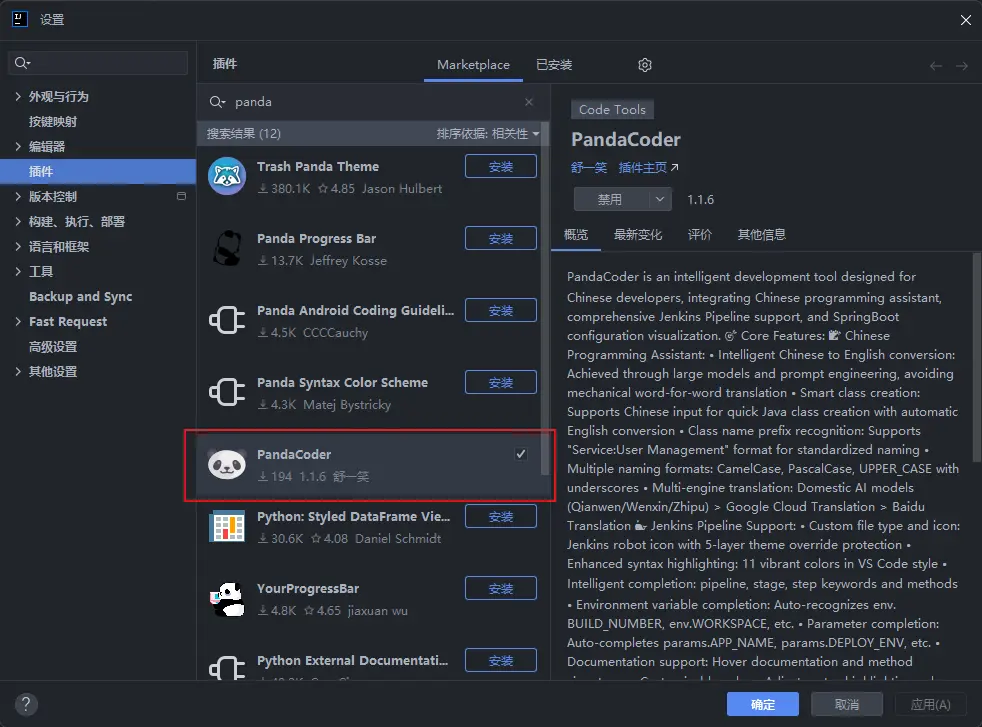This screenshot has height=727, width=982.
Task: Switch to the 已安装 tab
Action: 554,64
